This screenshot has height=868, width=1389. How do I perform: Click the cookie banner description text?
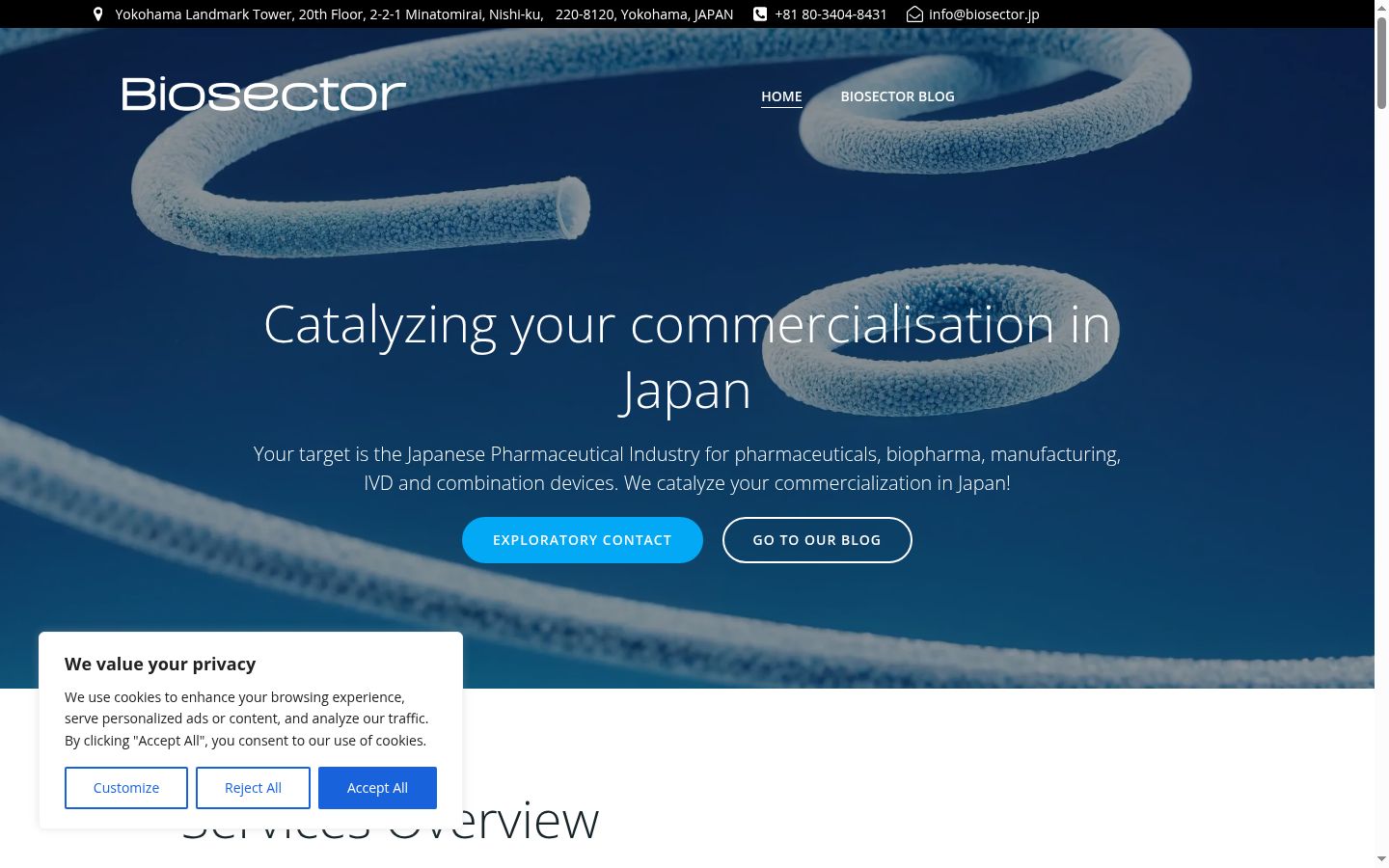pos(247,719)
